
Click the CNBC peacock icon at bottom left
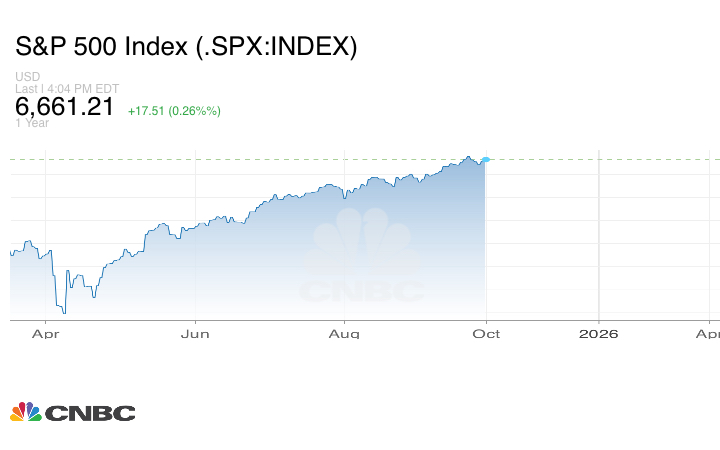[x=25, y=411]
